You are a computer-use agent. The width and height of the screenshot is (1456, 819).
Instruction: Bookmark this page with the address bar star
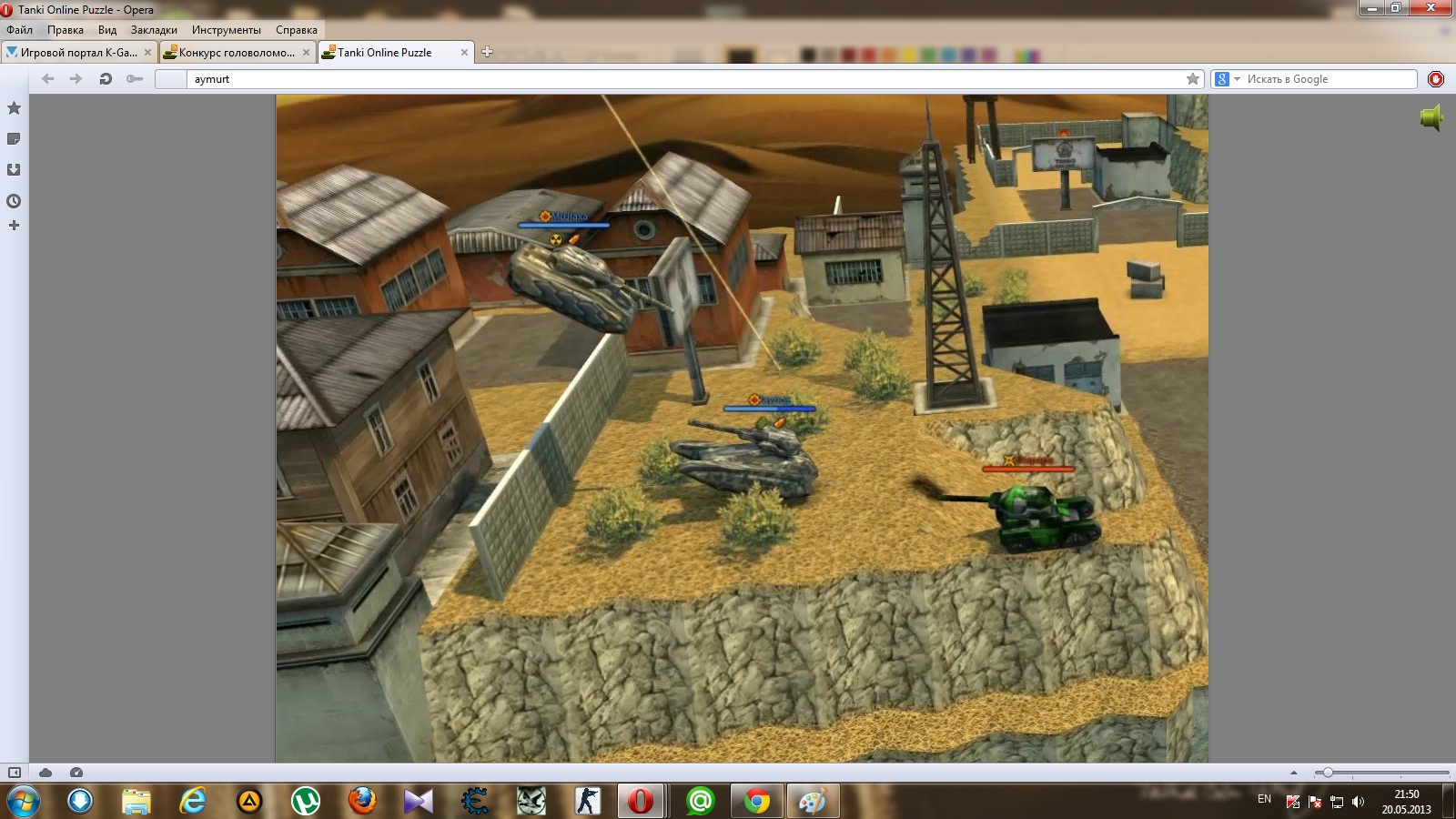[1193, 79]
